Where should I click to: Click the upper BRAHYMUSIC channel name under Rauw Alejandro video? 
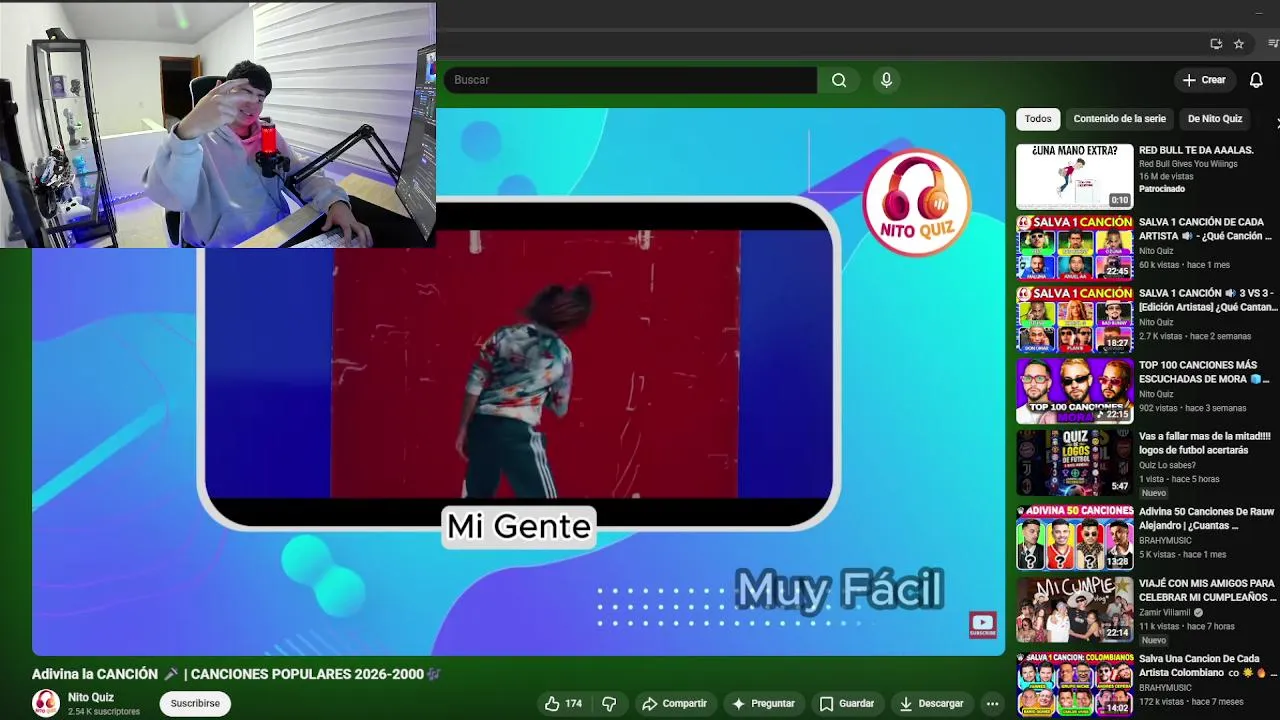[x=1166, y=541]
